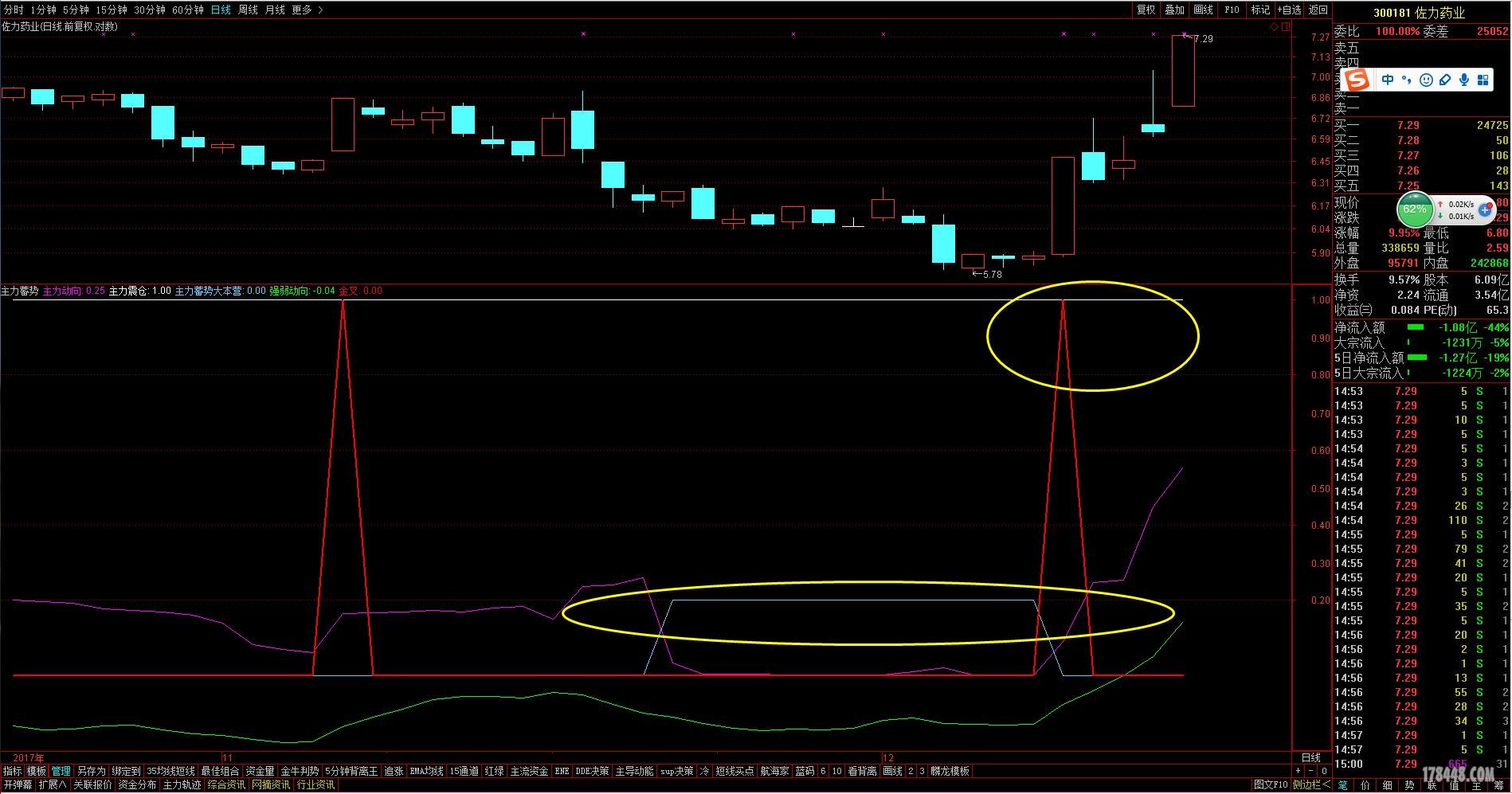Click the green 62% speed ball
Viewport: 1512px width, 794px height.
[x=1415, y=209]
